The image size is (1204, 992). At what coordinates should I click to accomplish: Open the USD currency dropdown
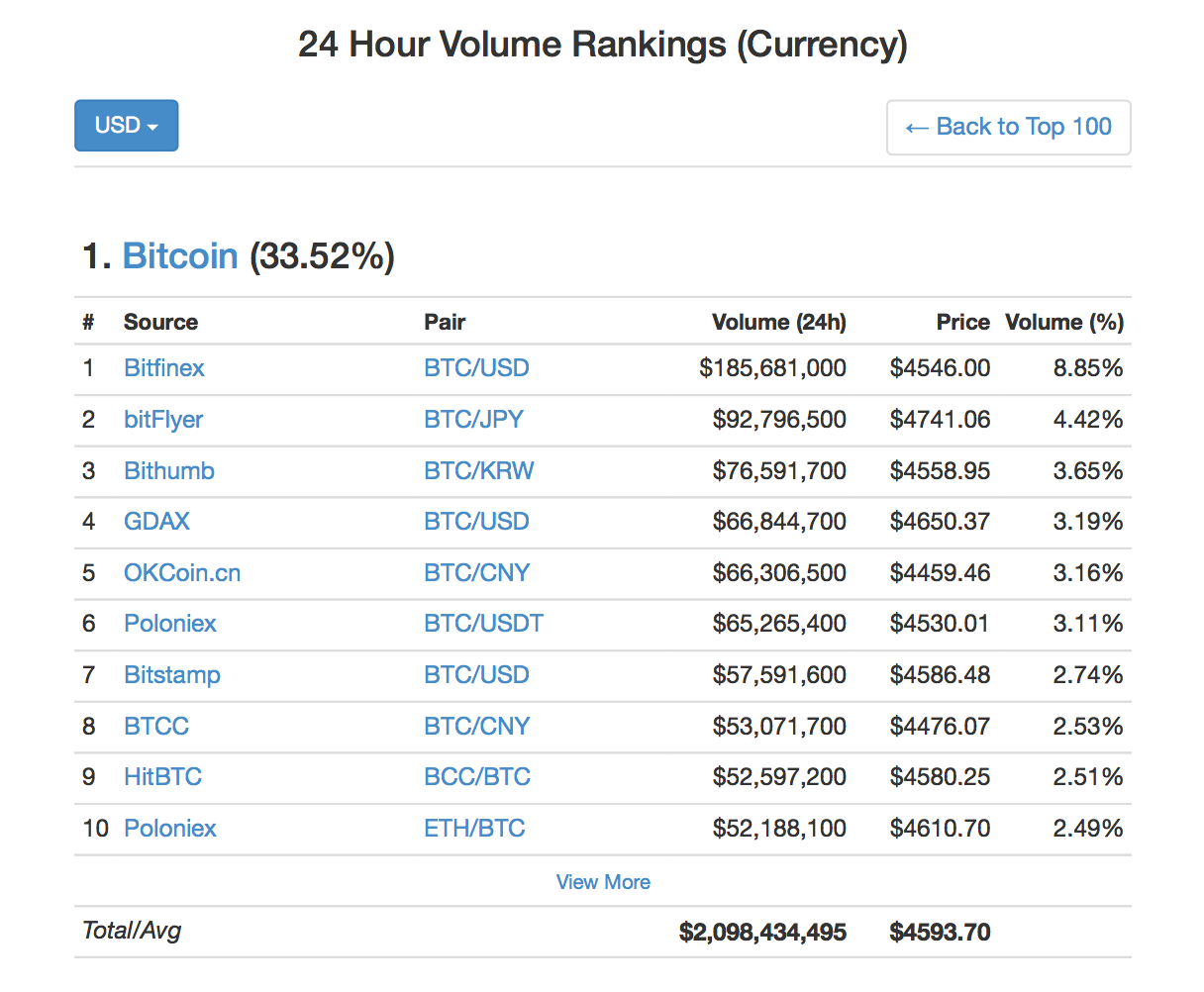[127, 126]
